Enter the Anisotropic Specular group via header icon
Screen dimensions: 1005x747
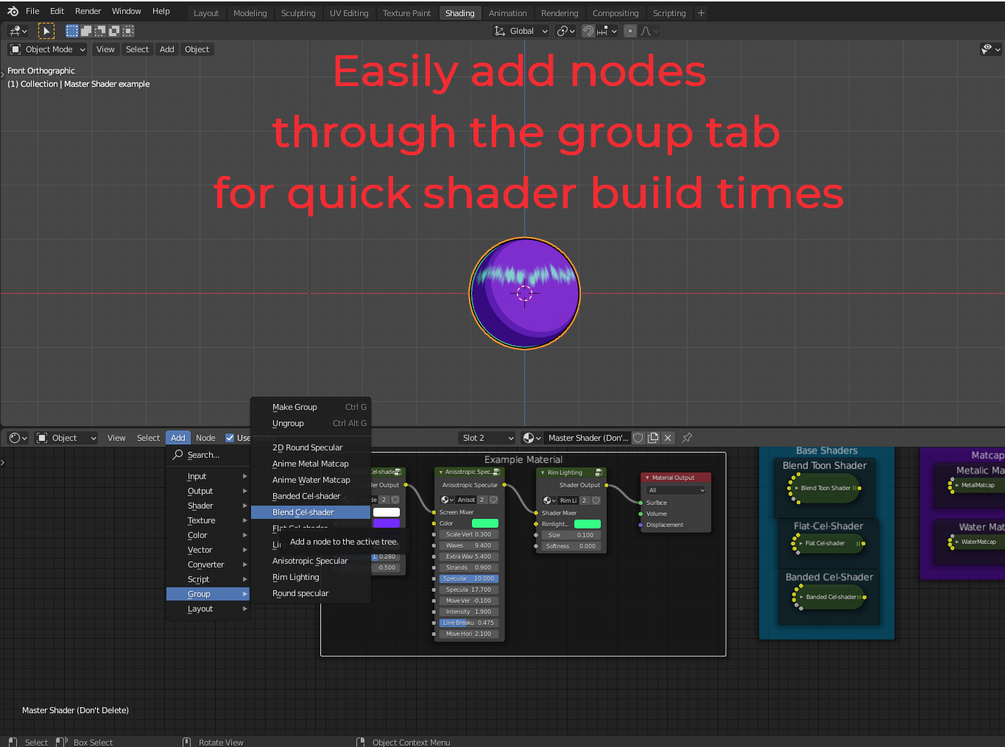point(496,473)
